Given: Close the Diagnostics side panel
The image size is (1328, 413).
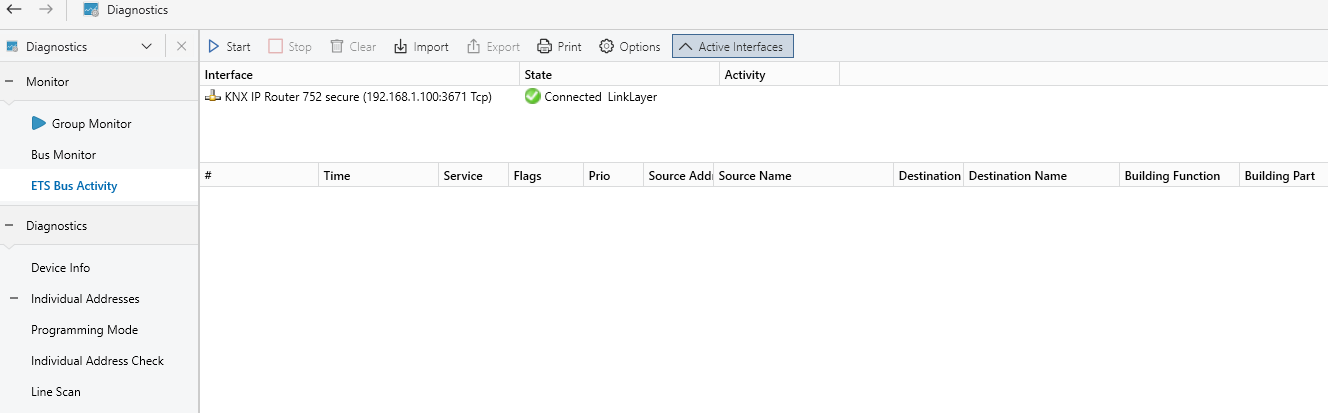Looking at the screenshot, I should pos(181,46).
